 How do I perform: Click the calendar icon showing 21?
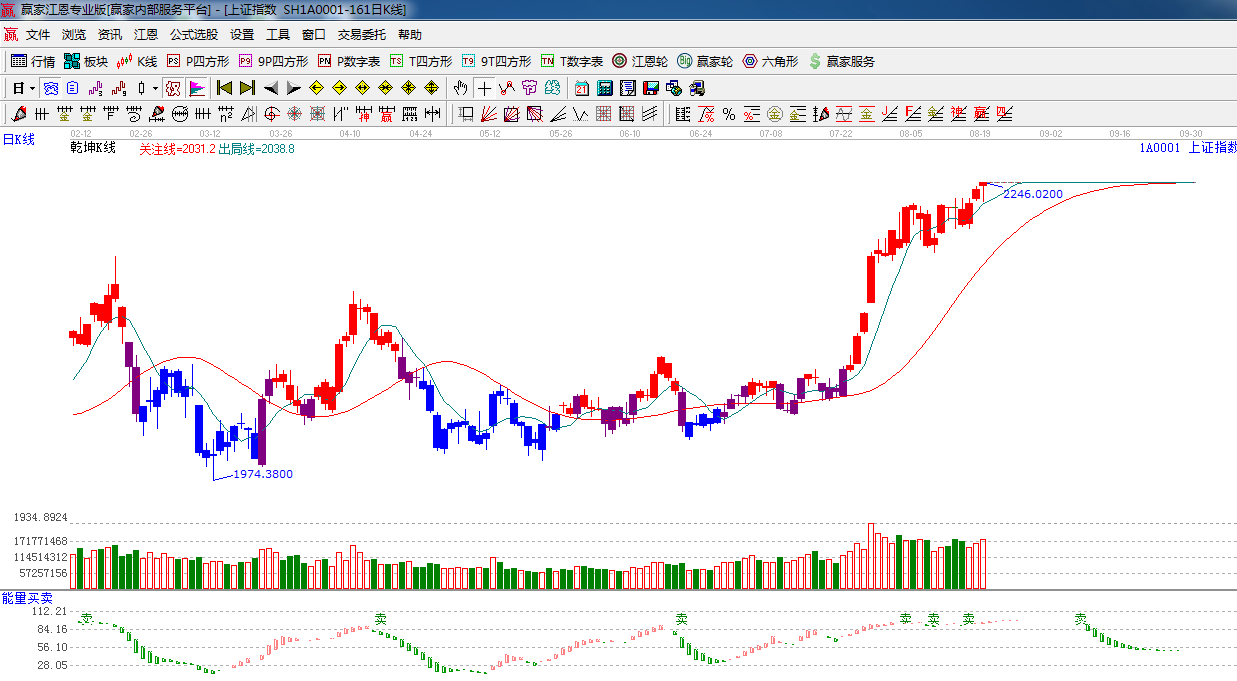[x=581, y=88]
